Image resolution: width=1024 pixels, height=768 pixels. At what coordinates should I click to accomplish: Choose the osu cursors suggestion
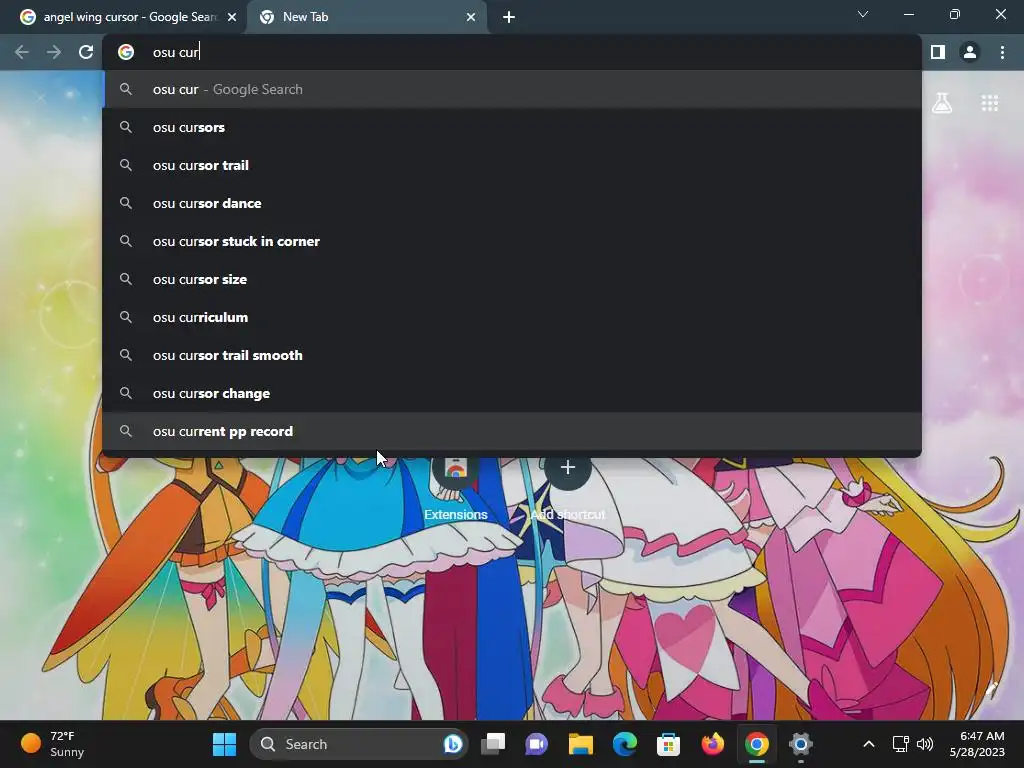pos(513,127)
